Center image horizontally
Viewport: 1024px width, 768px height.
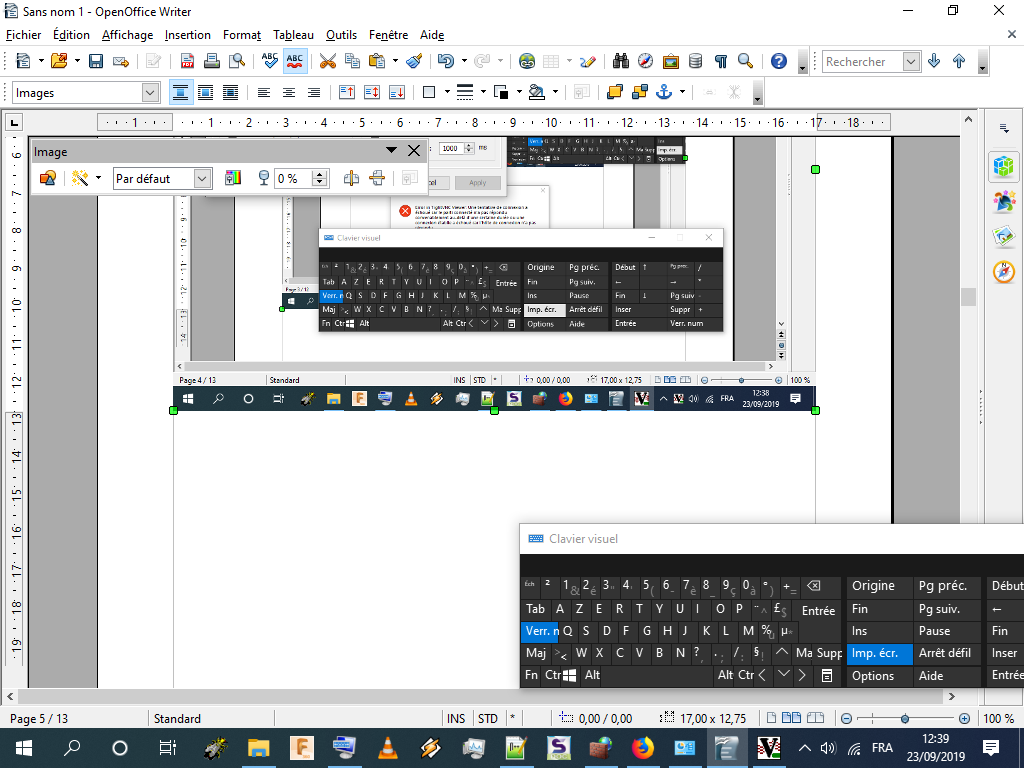[x=289, y=93]
